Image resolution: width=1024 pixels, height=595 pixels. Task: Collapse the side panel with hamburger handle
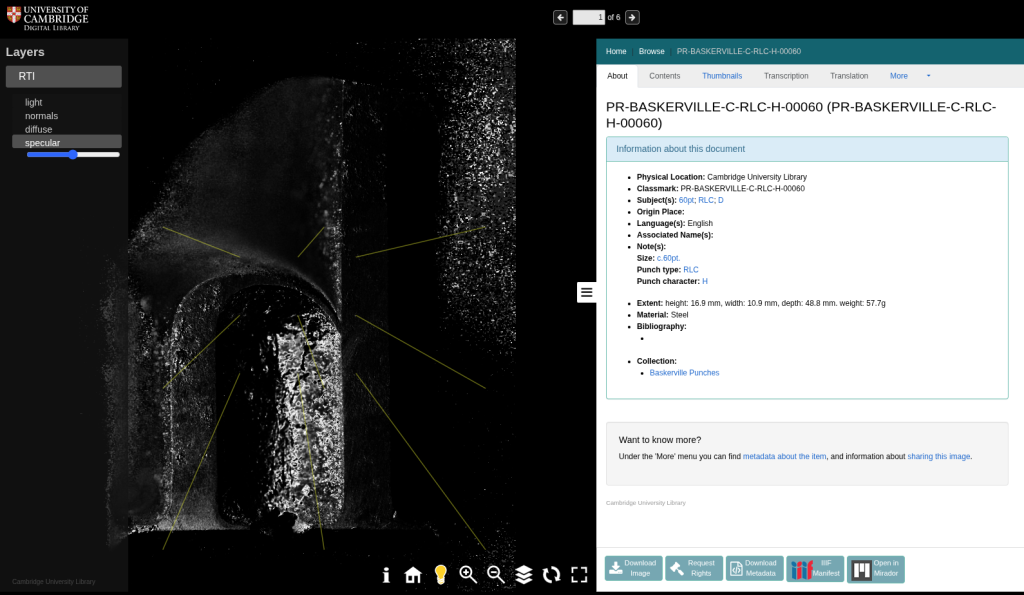tap(587, 292)
